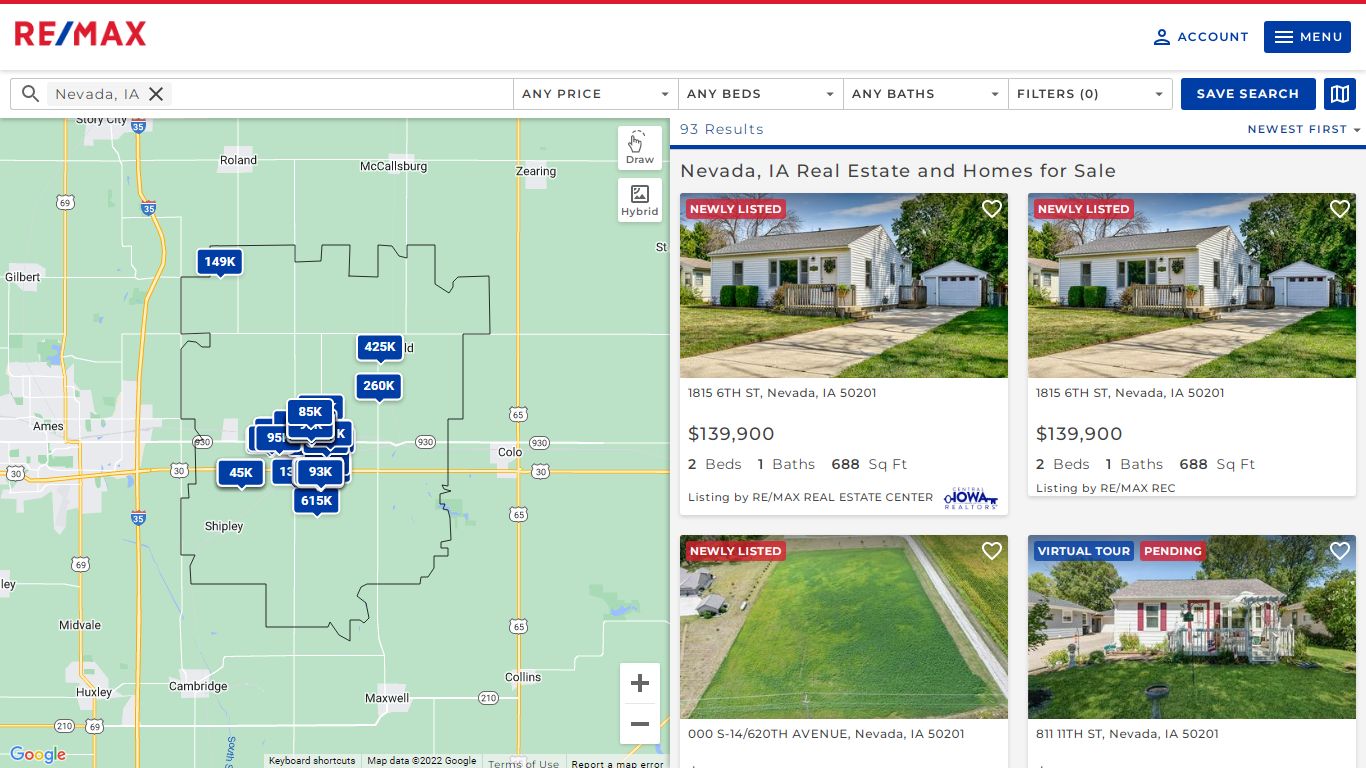Favorite the 000 S-14/620th Avenue listing
The width and height of the screenshot is (1366, 768).
(x=991, y=551)
